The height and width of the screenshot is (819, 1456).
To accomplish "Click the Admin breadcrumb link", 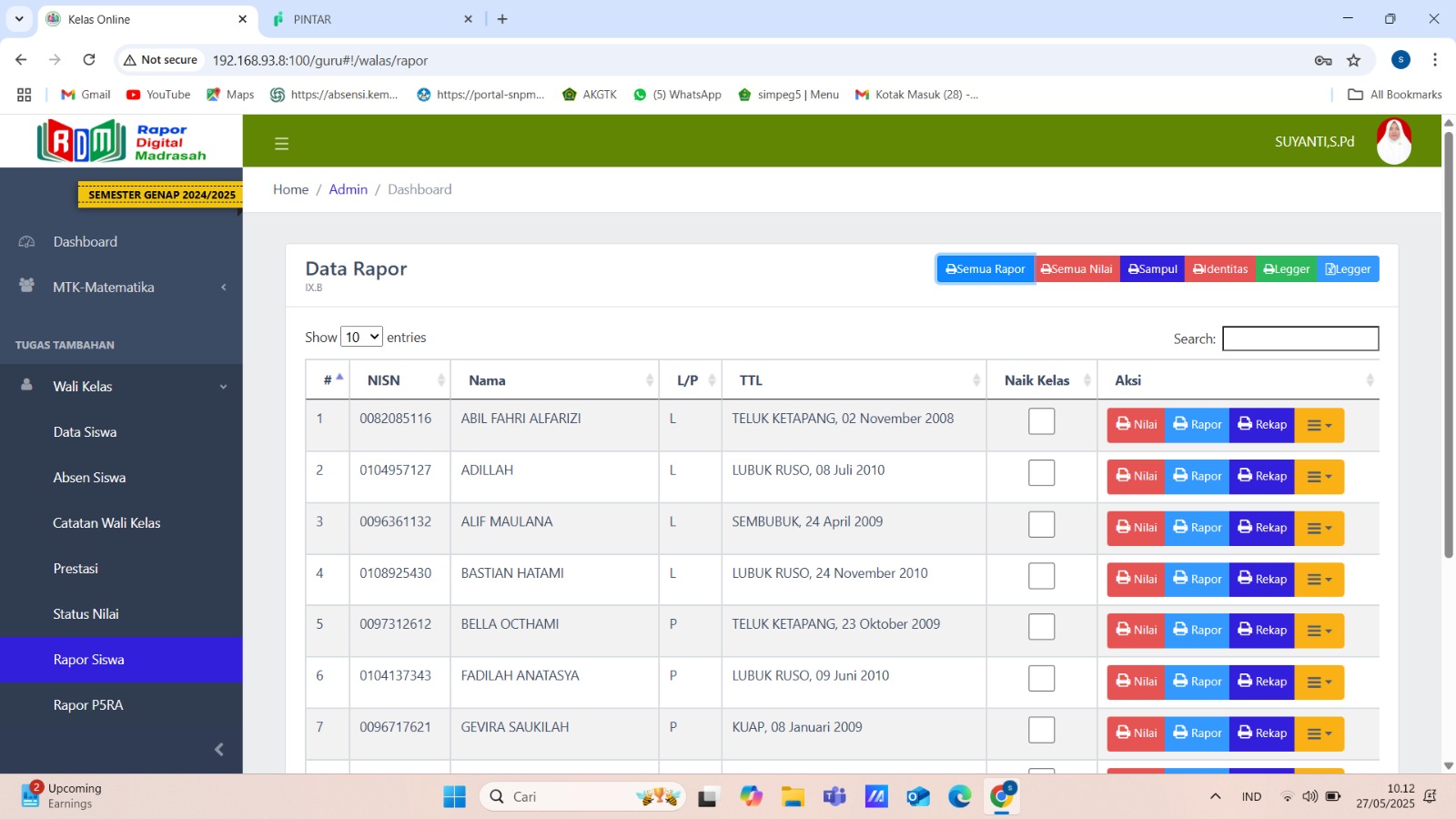I will tap(348, 189).
